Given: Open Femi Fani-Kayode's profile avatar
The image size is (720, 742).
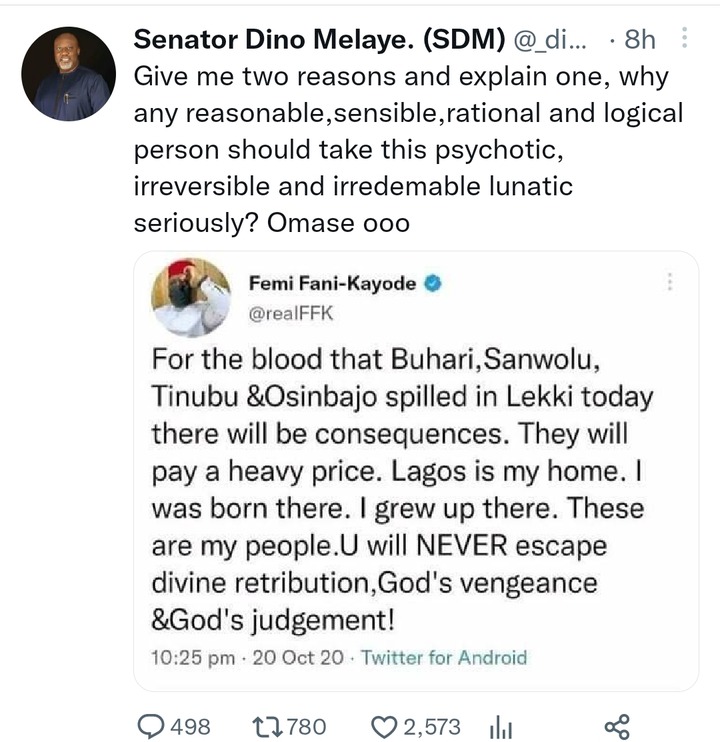Looking at the screenshot, I should tap(191, 298).
